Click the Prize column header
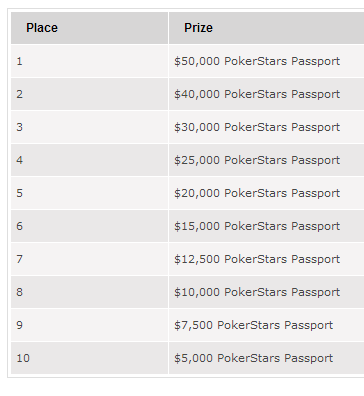This screenshot has width=364, height=396. [266, 28]
